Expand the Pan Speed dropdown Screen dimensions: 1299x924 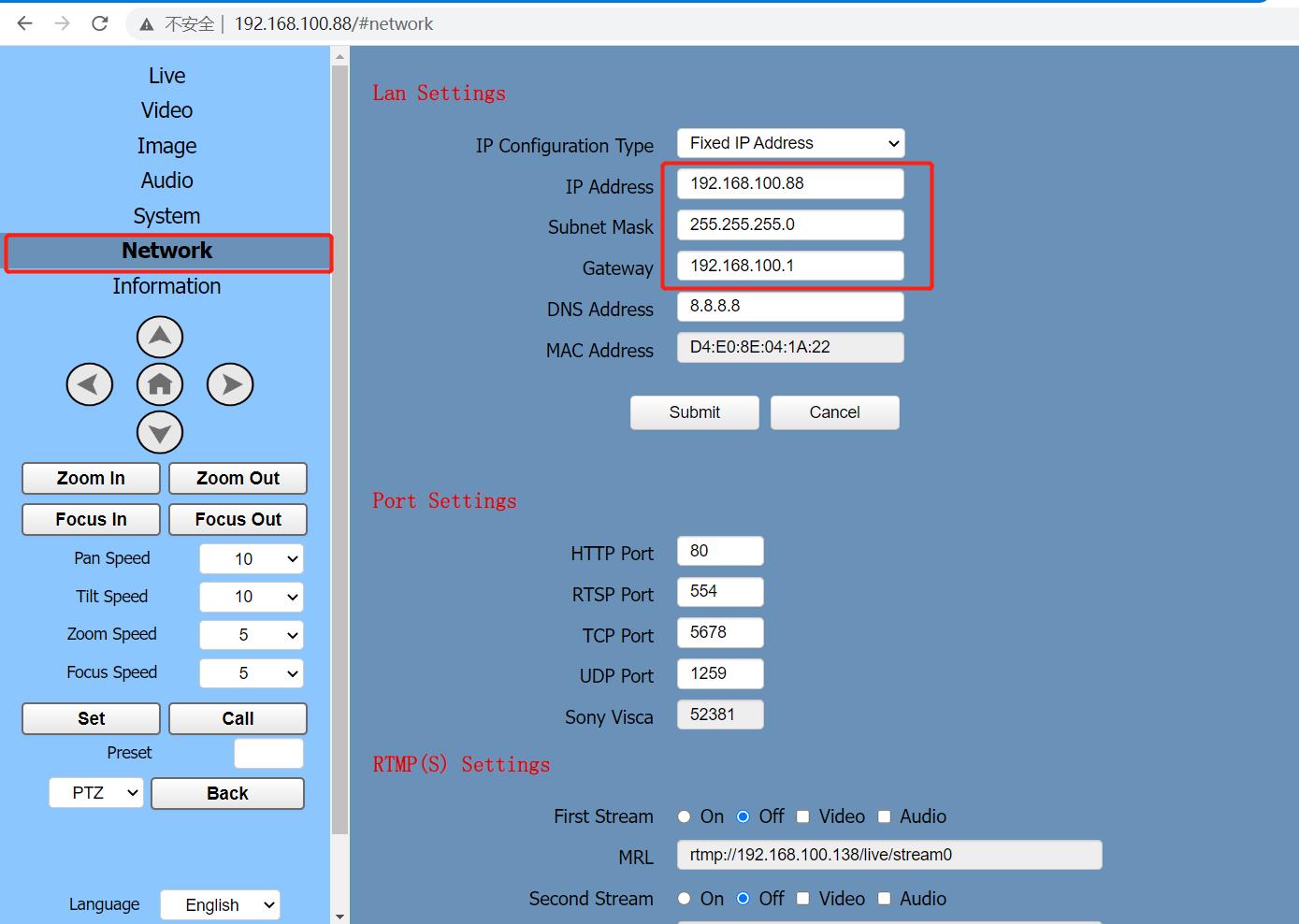[253, 559]
